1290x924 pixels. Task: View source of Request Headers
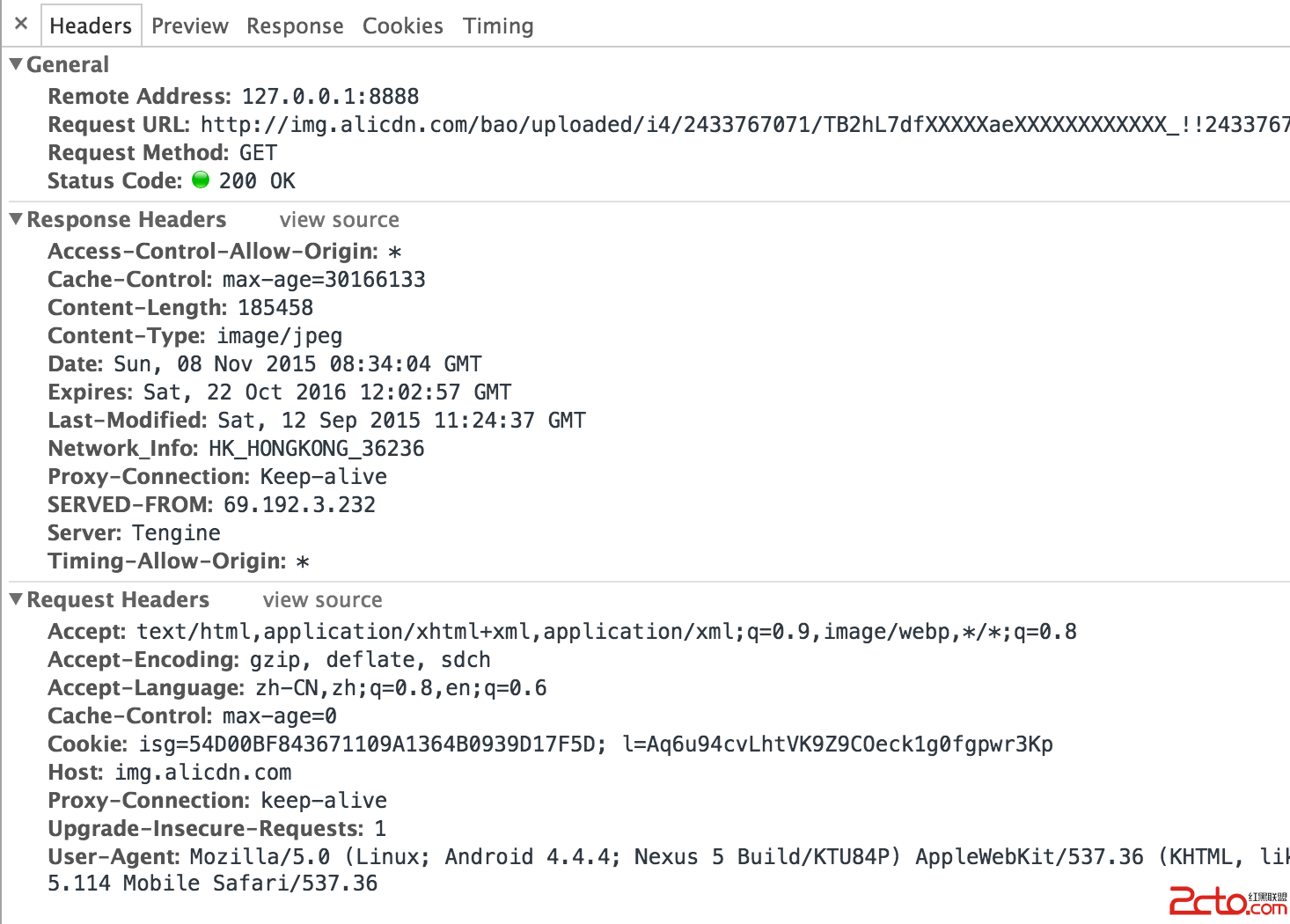322,600
